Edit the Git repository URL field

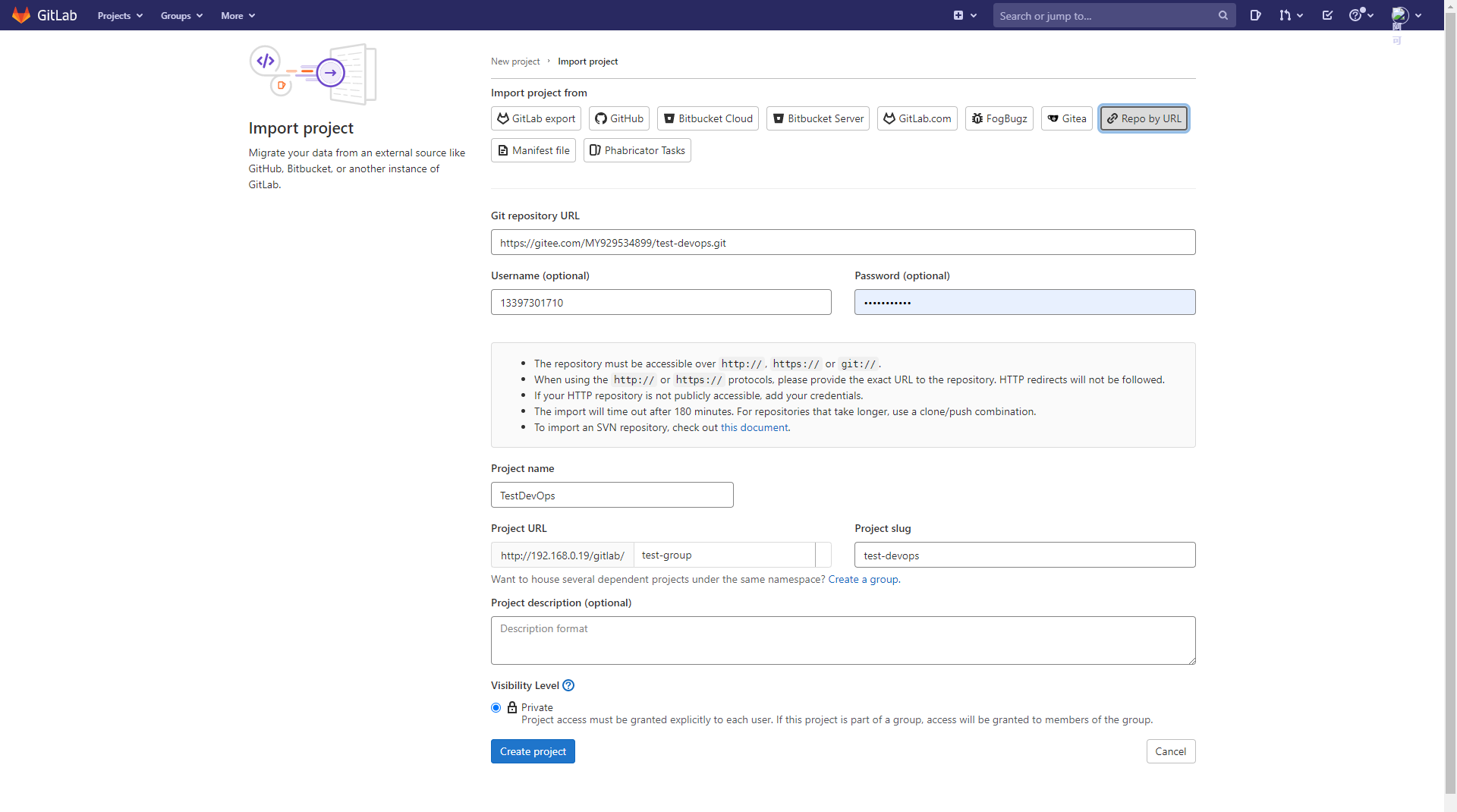843,242
